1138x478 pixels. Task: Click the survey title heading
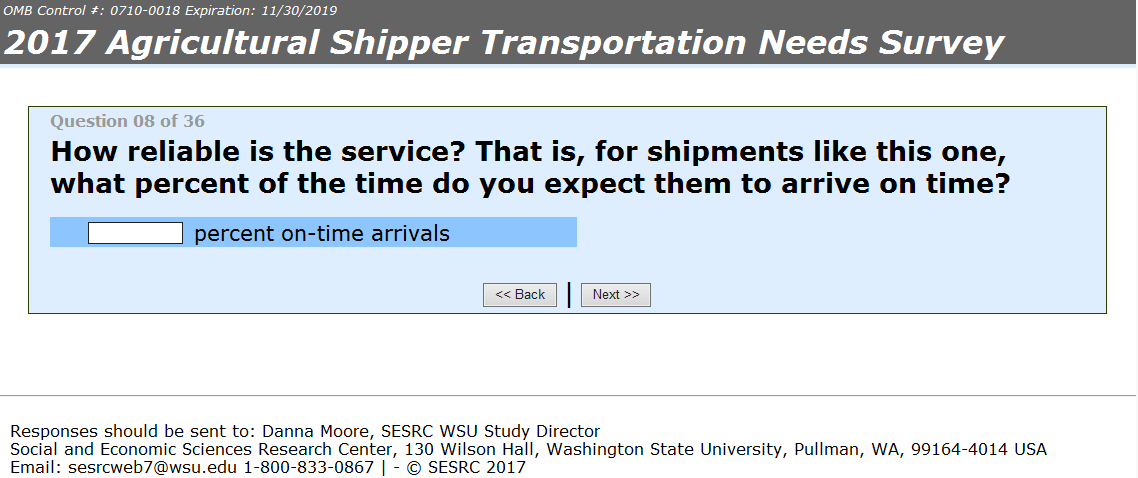(x=504, y=43)
